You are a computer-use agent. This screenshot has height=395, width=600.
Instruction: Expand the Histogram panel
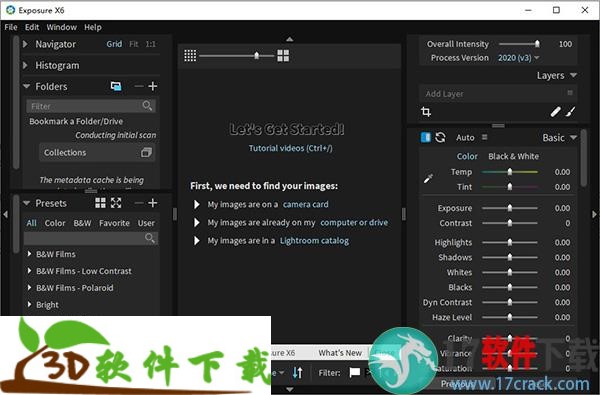click(25, 65)
